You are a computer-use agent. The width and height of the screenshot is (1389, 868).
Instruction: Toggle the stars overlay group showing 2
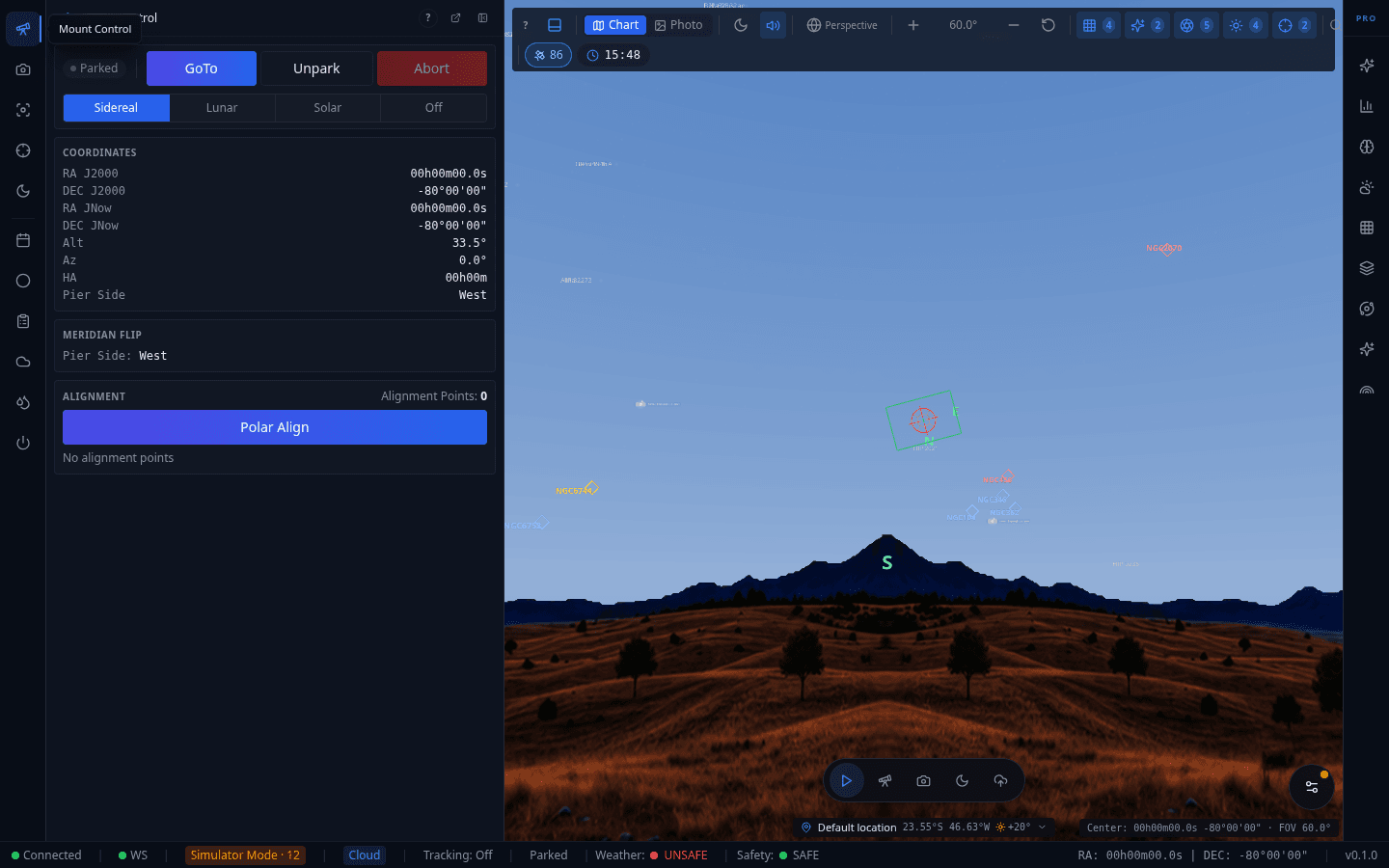(1147, 25)
